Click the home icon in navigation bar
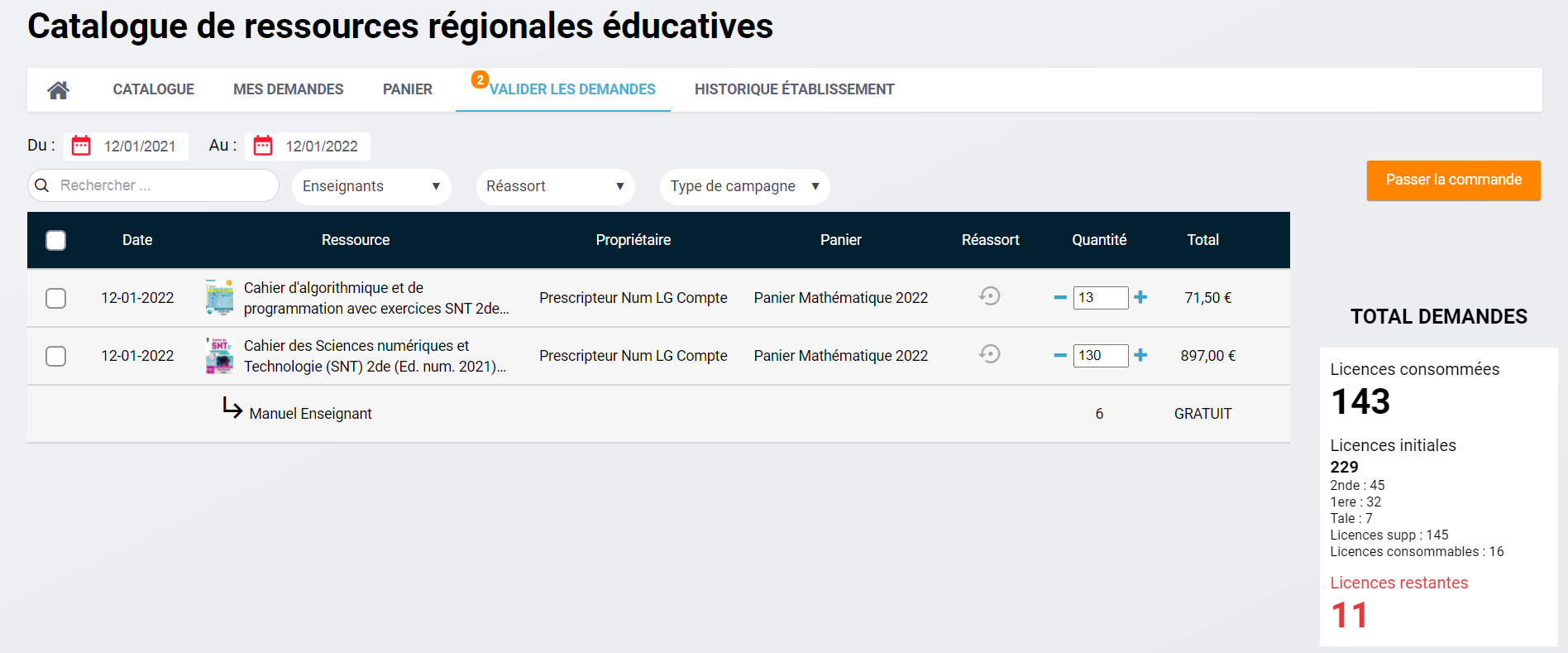Screen dimensions: 1568x653 (58, 90)
